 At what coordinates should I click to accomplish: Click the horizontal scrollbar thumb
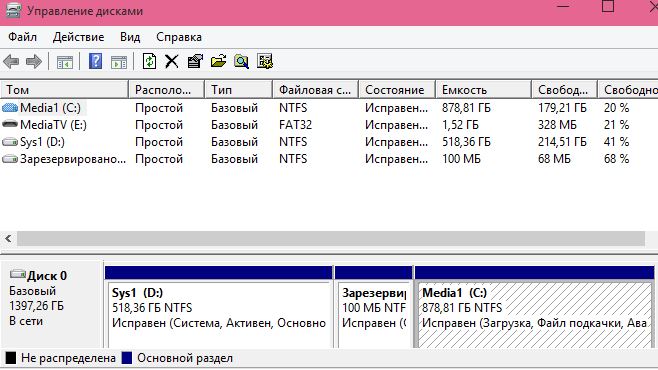[331, 239]
